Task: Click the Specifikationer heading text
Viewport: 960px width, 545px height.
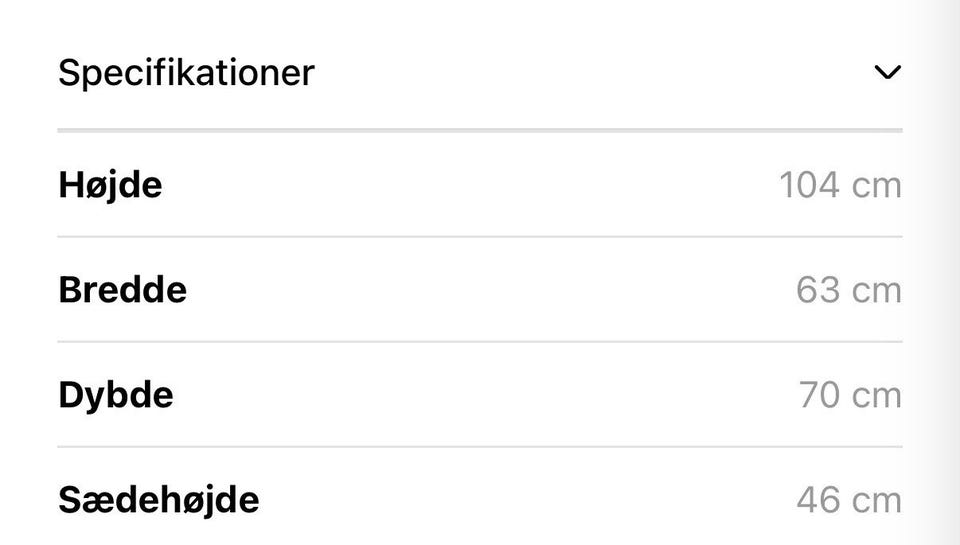Action: (x=186, y=73)
